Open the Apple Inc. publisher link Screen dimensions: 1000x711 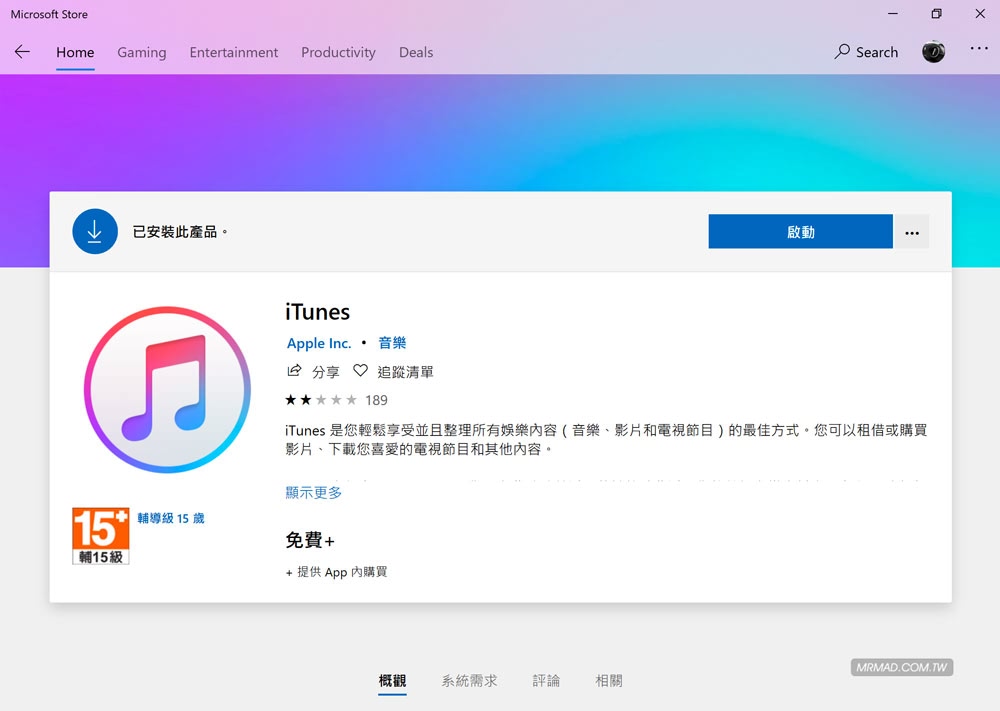tap(318, 343)
